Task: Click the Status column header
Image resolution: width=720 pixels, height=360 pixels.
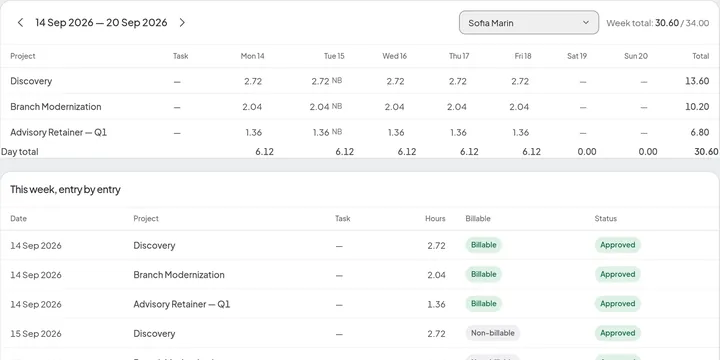Action: pos(606,219)
